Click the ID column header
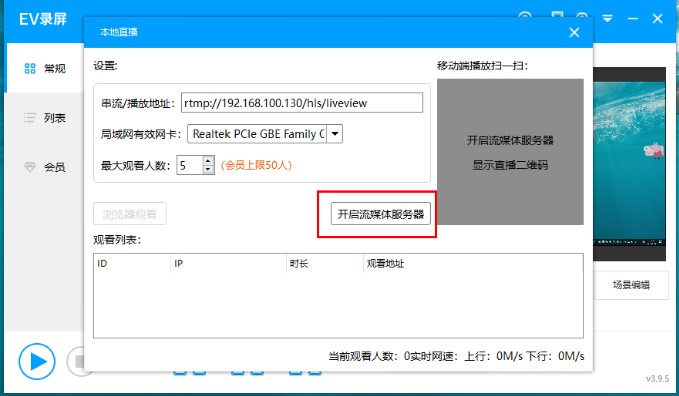This screenshot has height=396, width=679. [x=132, y=263]
